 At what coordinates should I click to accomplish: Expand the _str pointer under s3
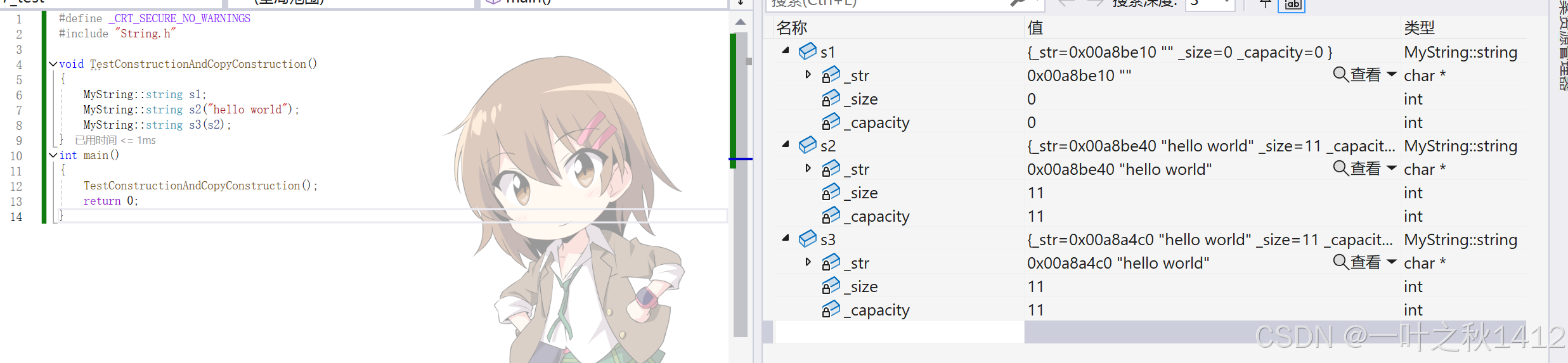click(808, 262)
